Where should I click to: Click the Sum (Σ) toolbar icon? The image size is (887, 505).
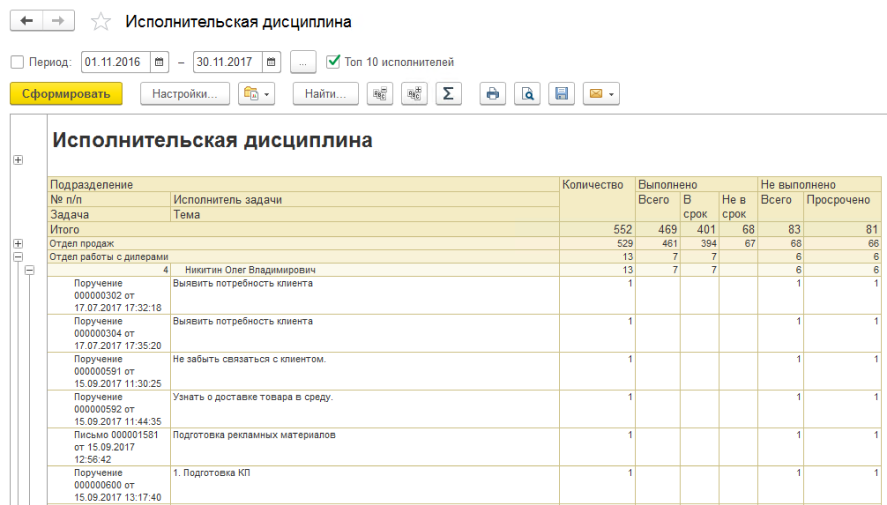pyautogui.click(x=448, y=94)
